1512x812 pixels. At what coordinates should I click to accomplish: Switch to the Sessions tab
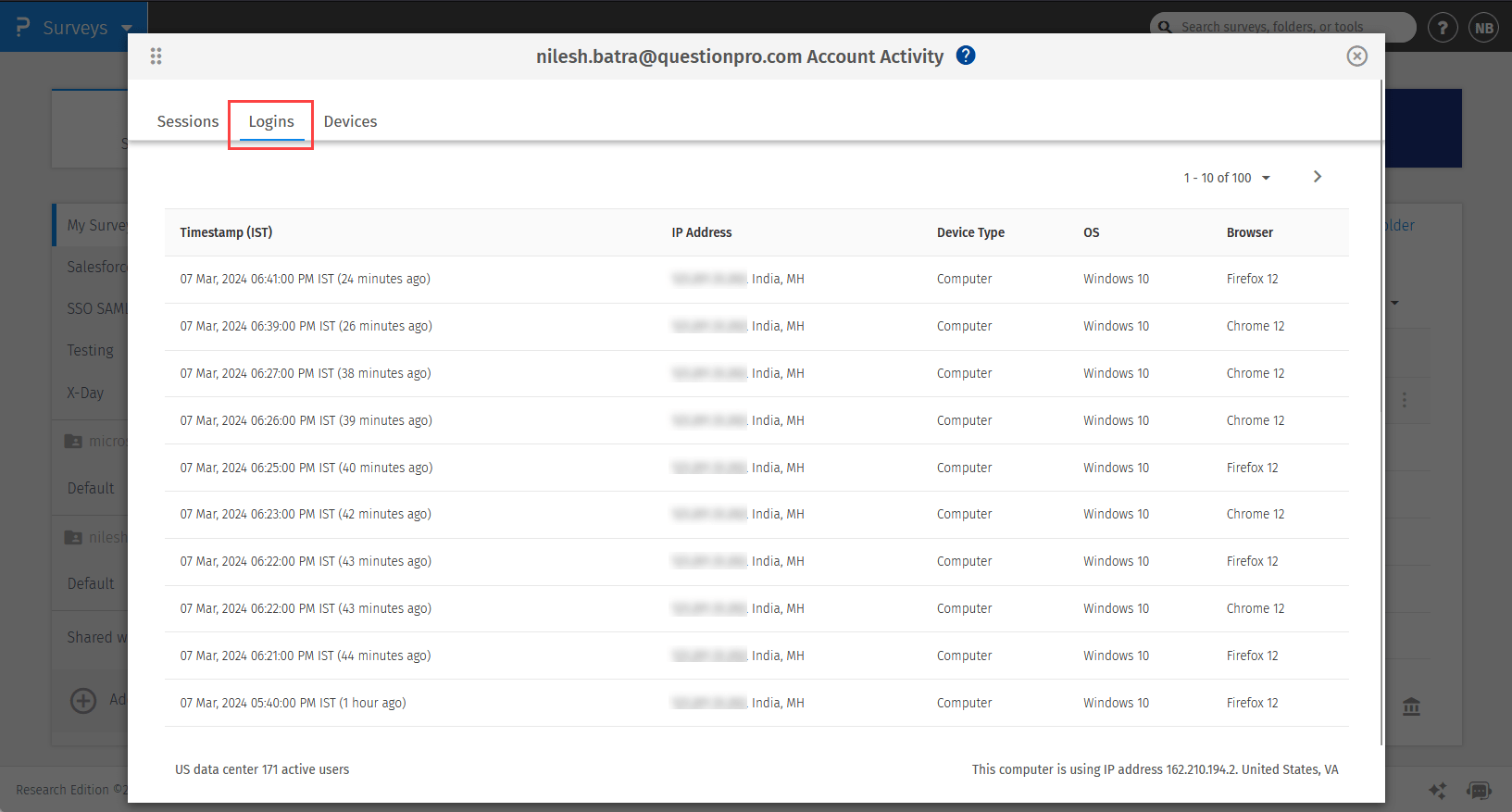pos(188,121)
